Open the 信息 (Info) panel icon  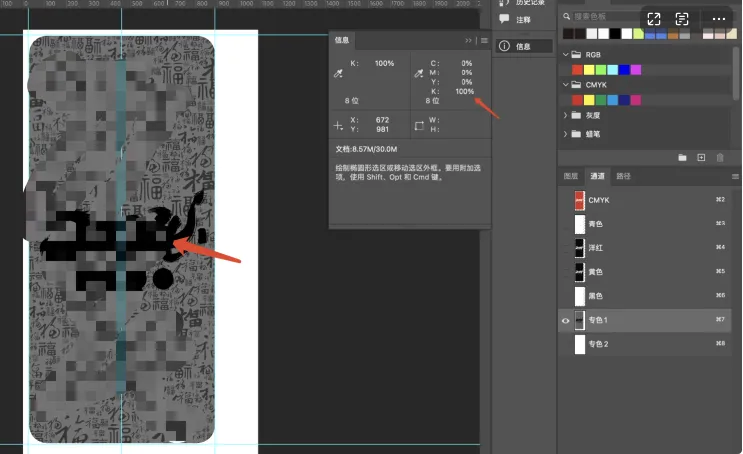click(505, 46)
